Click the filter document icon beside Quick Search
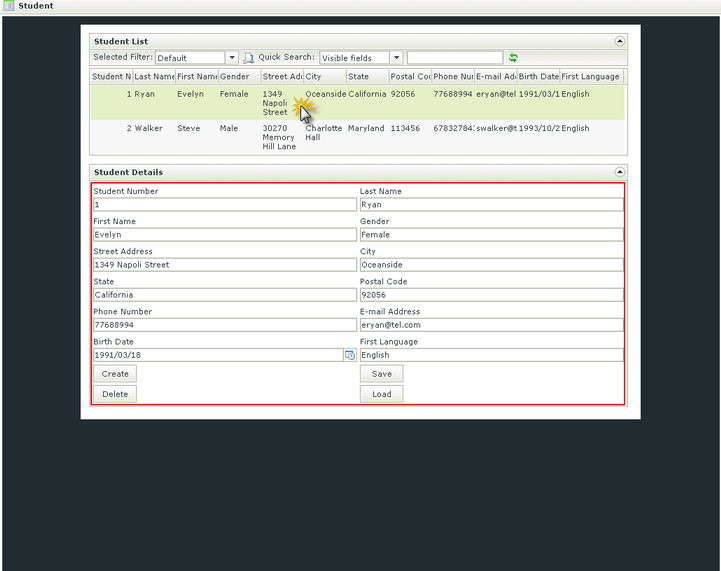 coord(248,57)
